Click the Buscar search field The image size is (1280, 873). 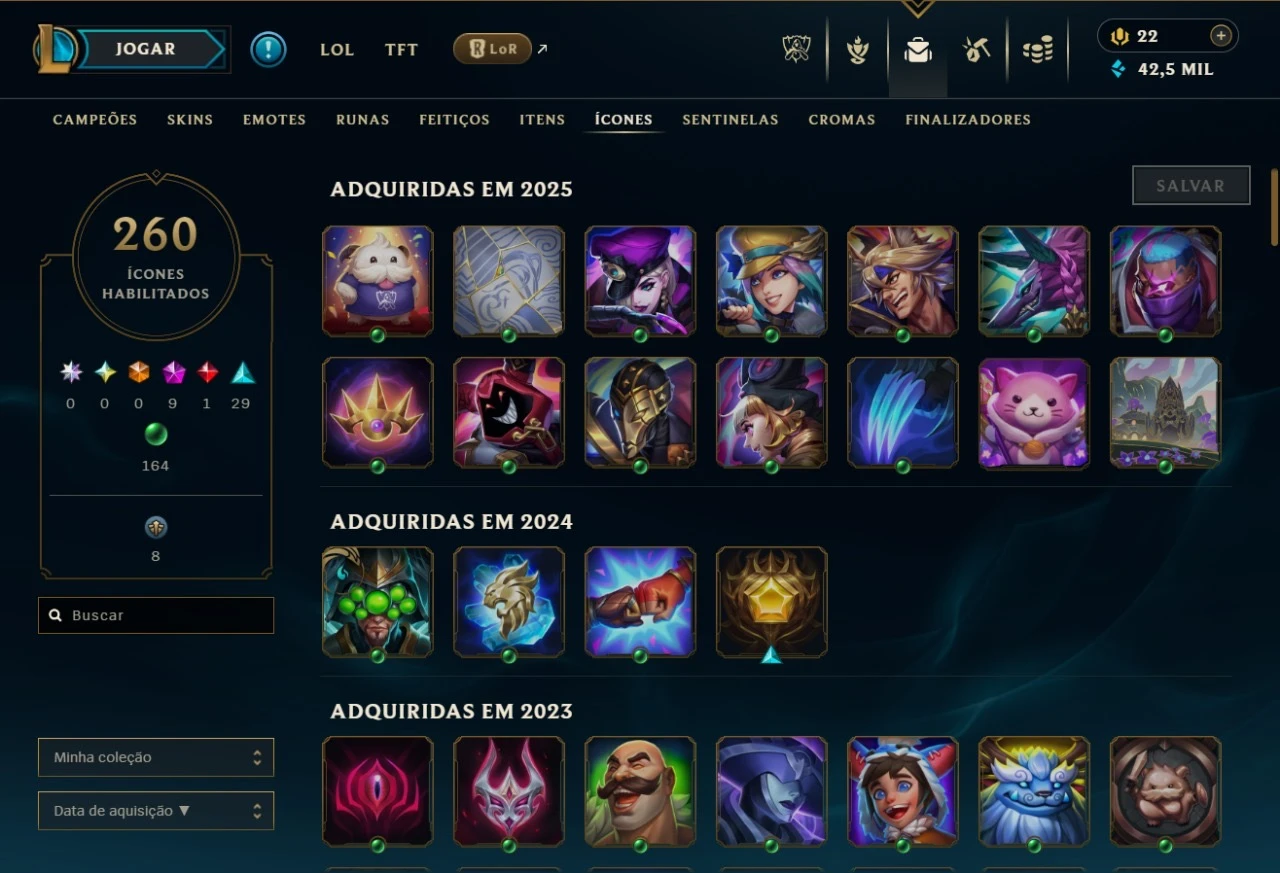coord(156,615)
